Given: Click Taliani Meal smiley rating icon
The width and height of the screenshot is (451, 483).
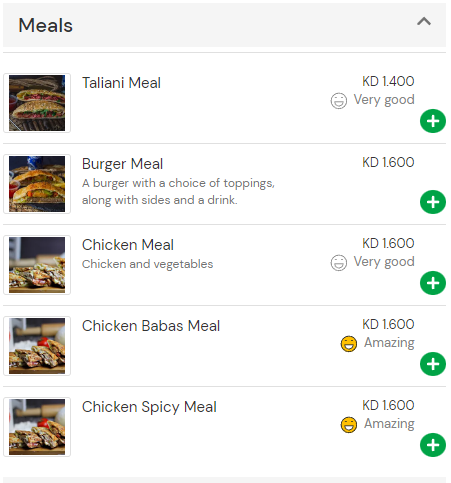Looking at the screenshot, I should click(339, 101).
